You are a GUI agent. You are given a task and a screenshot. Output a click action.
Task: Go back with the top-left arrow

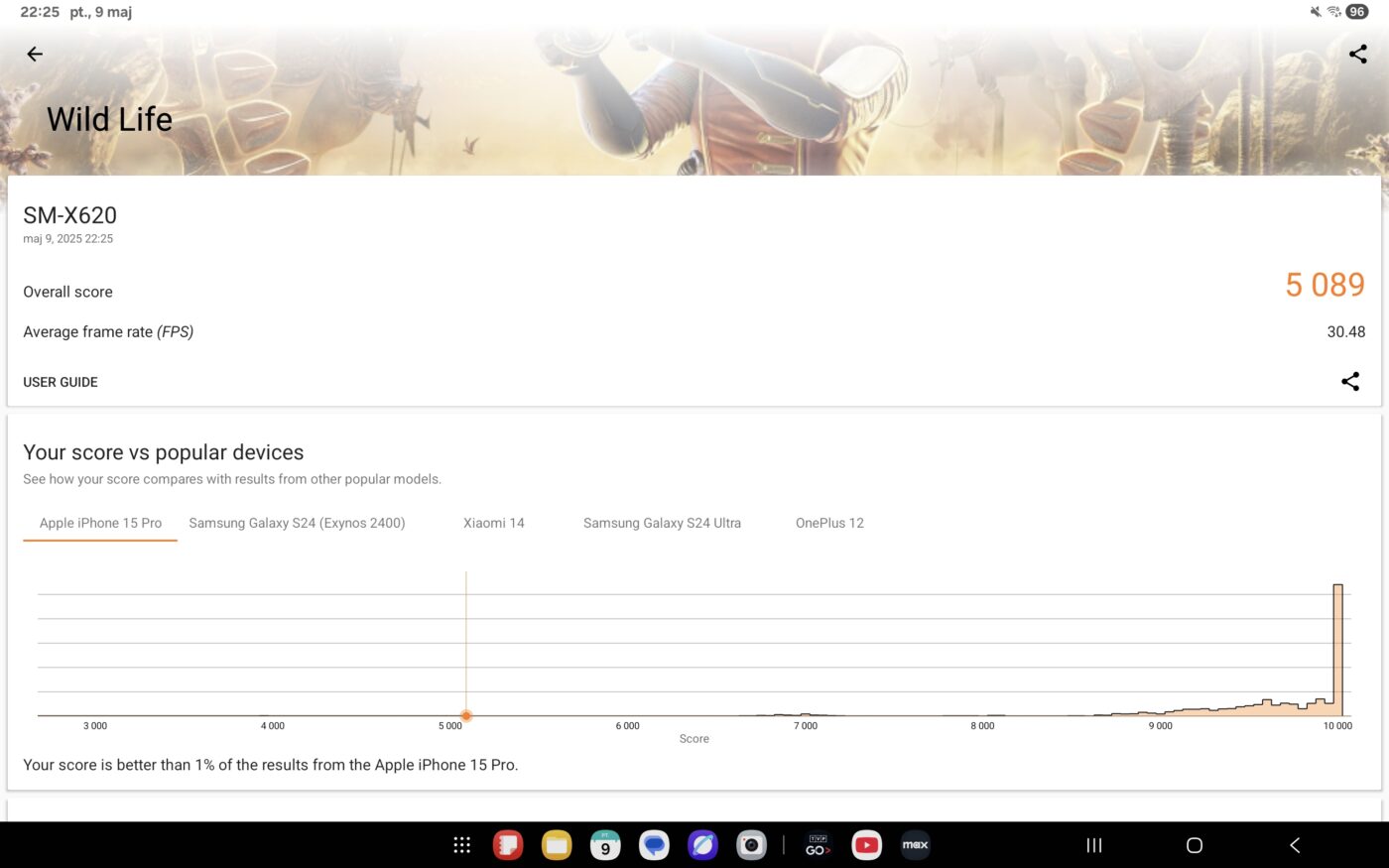pyautogui.click(x=35, y=55)
